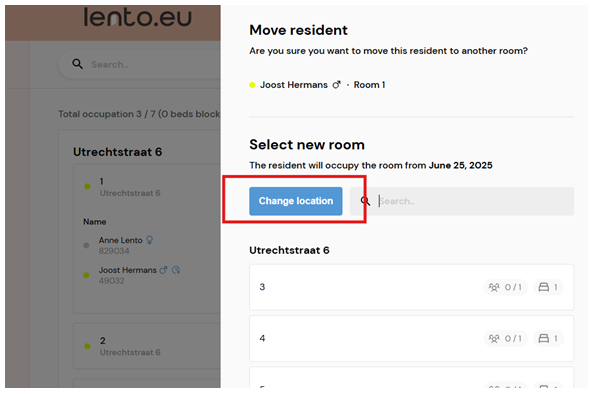Select room 3 in Utrechtstraat 6

(x=412, y=287)
